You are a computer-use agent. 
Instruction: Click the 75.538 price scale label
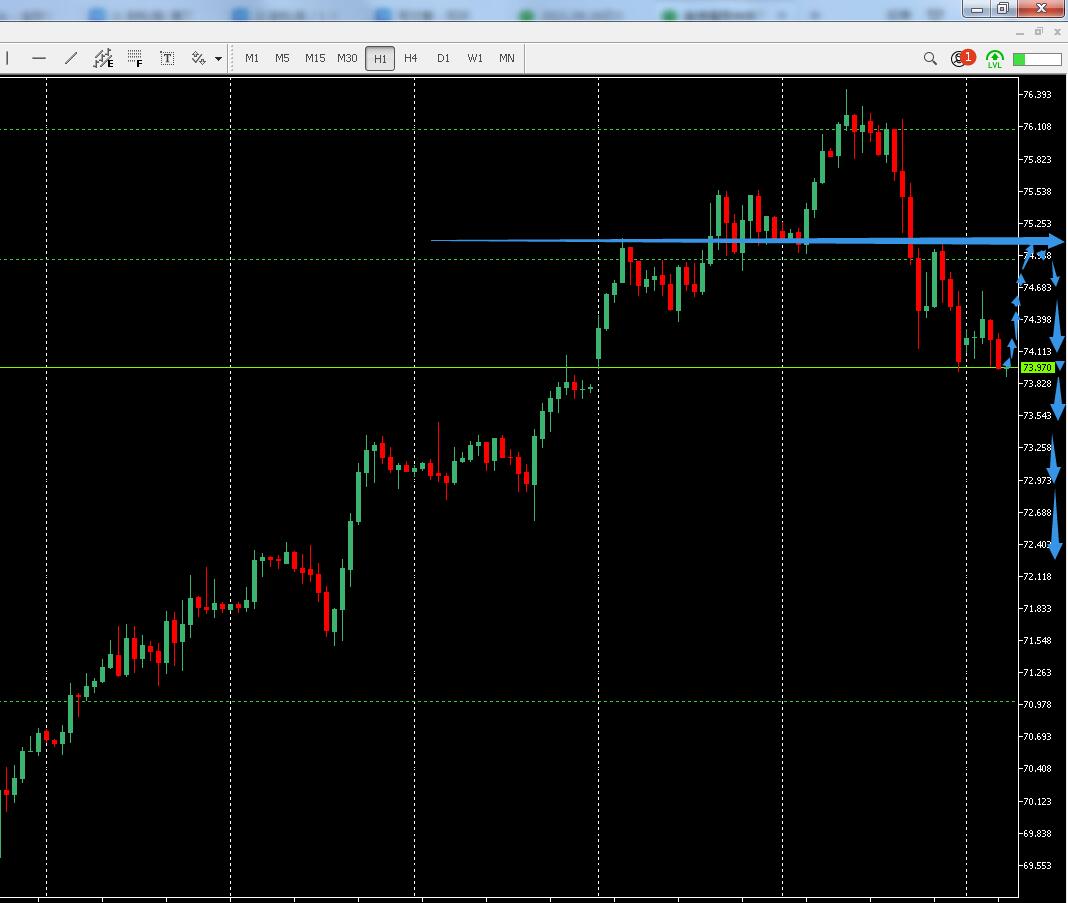click(1037, 191)
